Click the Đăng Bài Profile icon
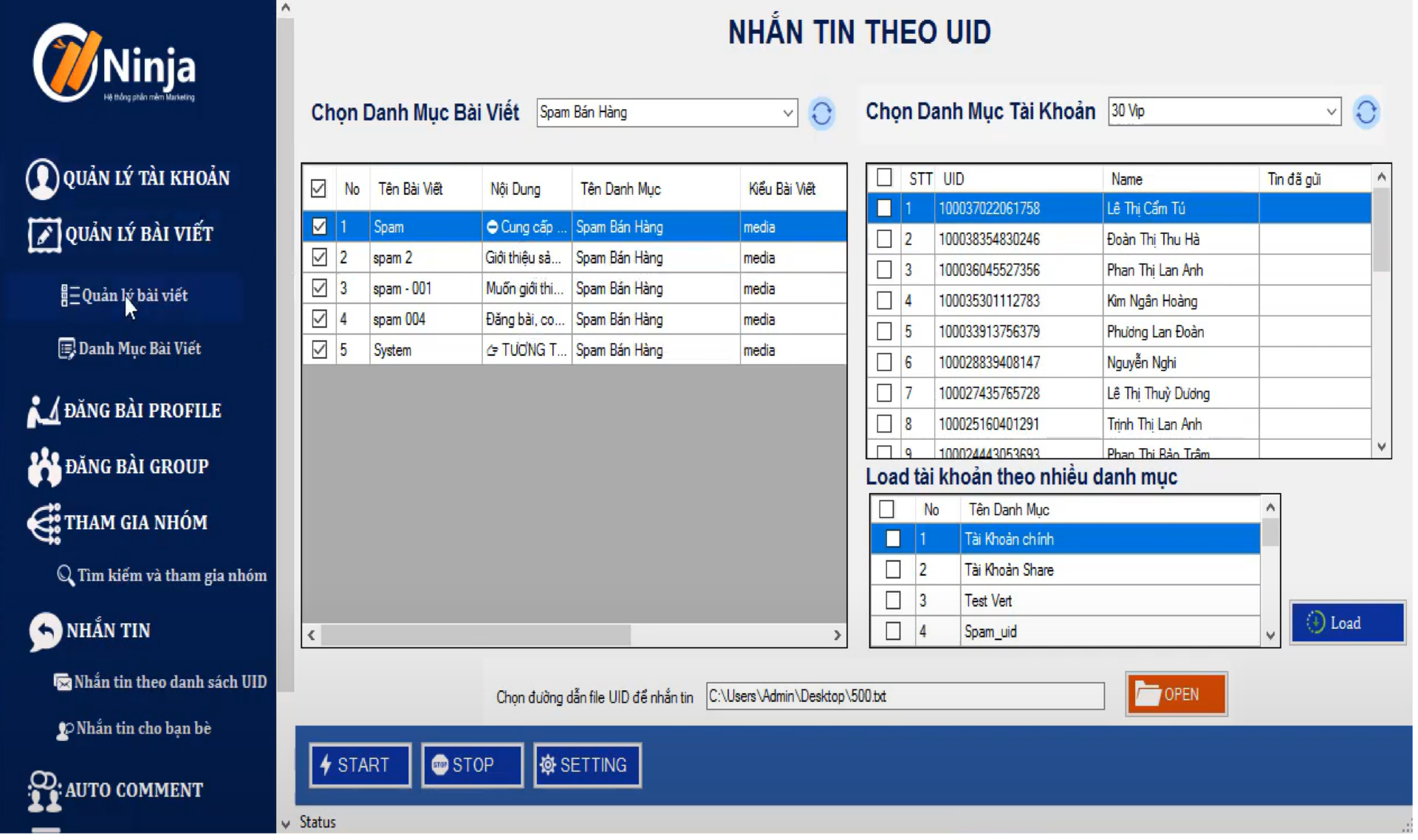 click(44, 411)
